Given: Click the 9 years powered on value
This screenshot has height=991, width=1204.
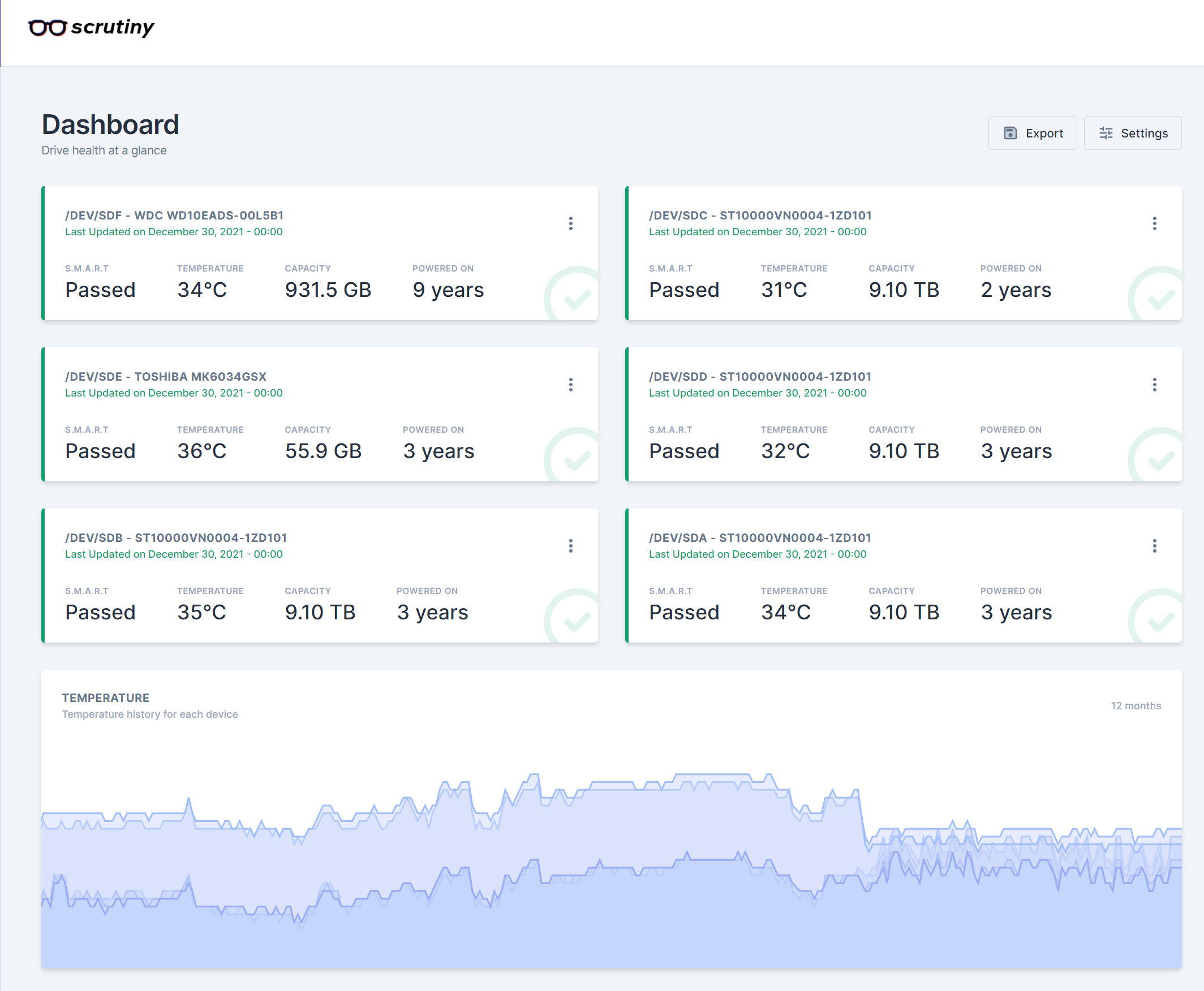Looking at the screenshot, I should (x=448, y=290).
